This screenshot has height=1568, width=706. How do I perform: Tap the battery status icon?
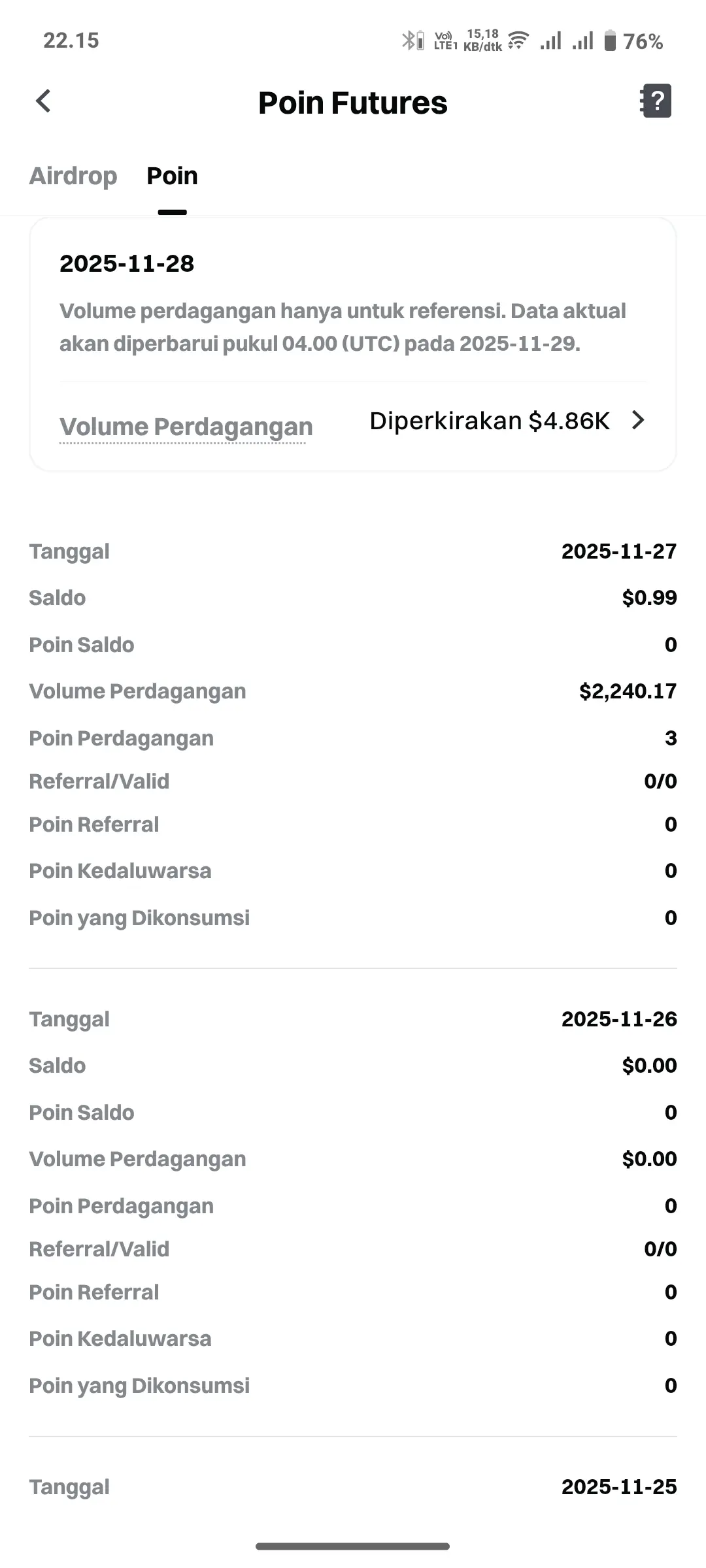(x=610, y=41)
